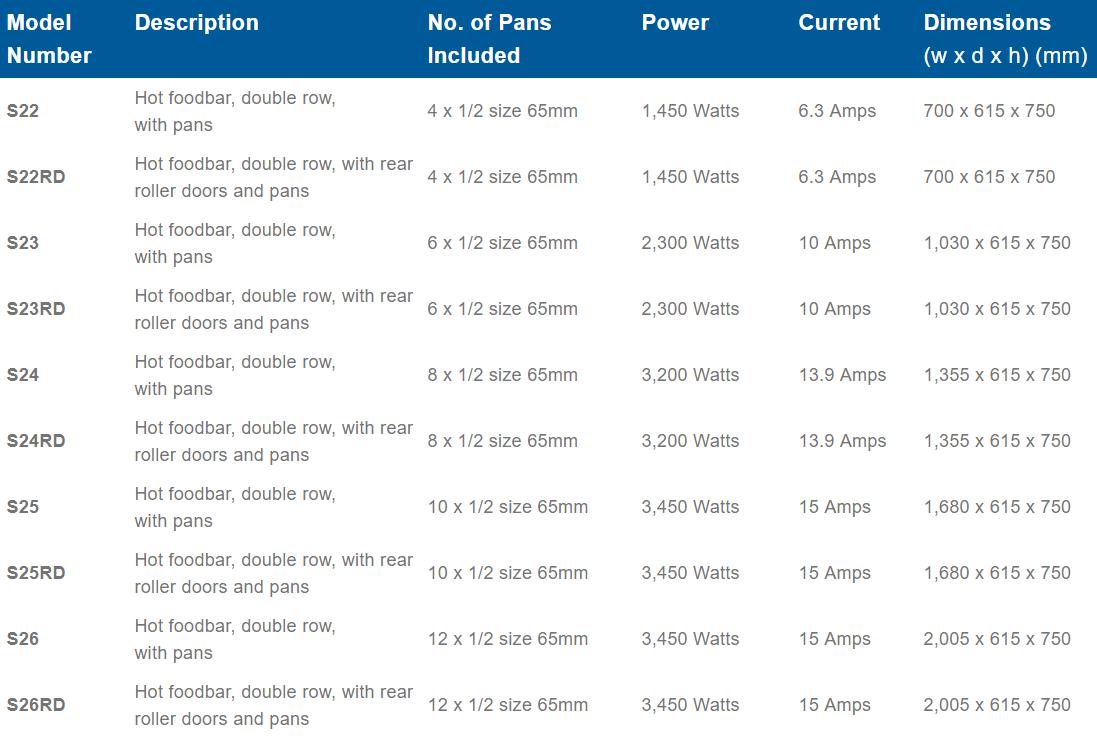Click the Description column header
This screenshot has width=1097, height=740.
click(x=196, y=23)
